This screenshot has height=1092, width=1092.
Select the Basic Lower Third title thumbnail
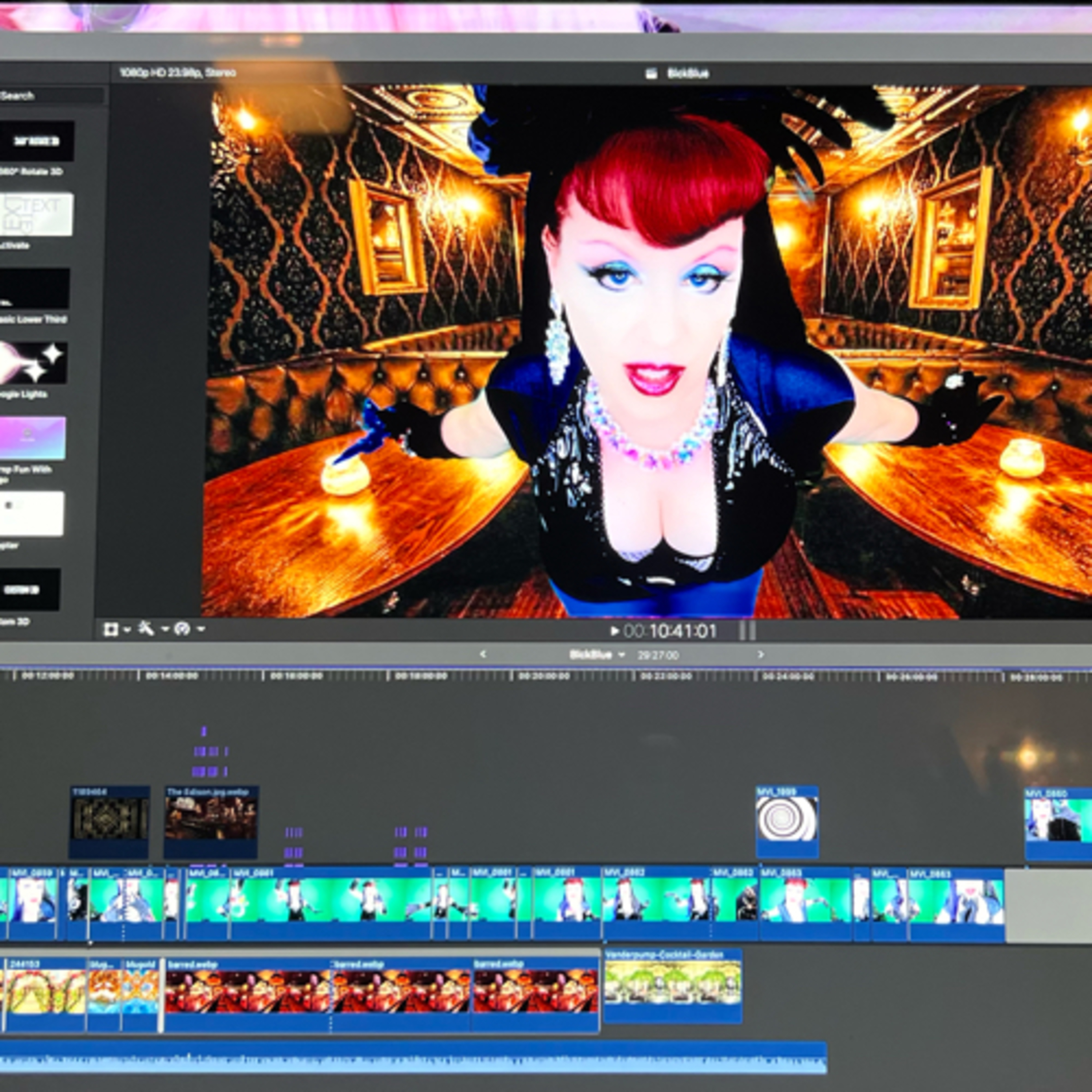coord(34,288)
